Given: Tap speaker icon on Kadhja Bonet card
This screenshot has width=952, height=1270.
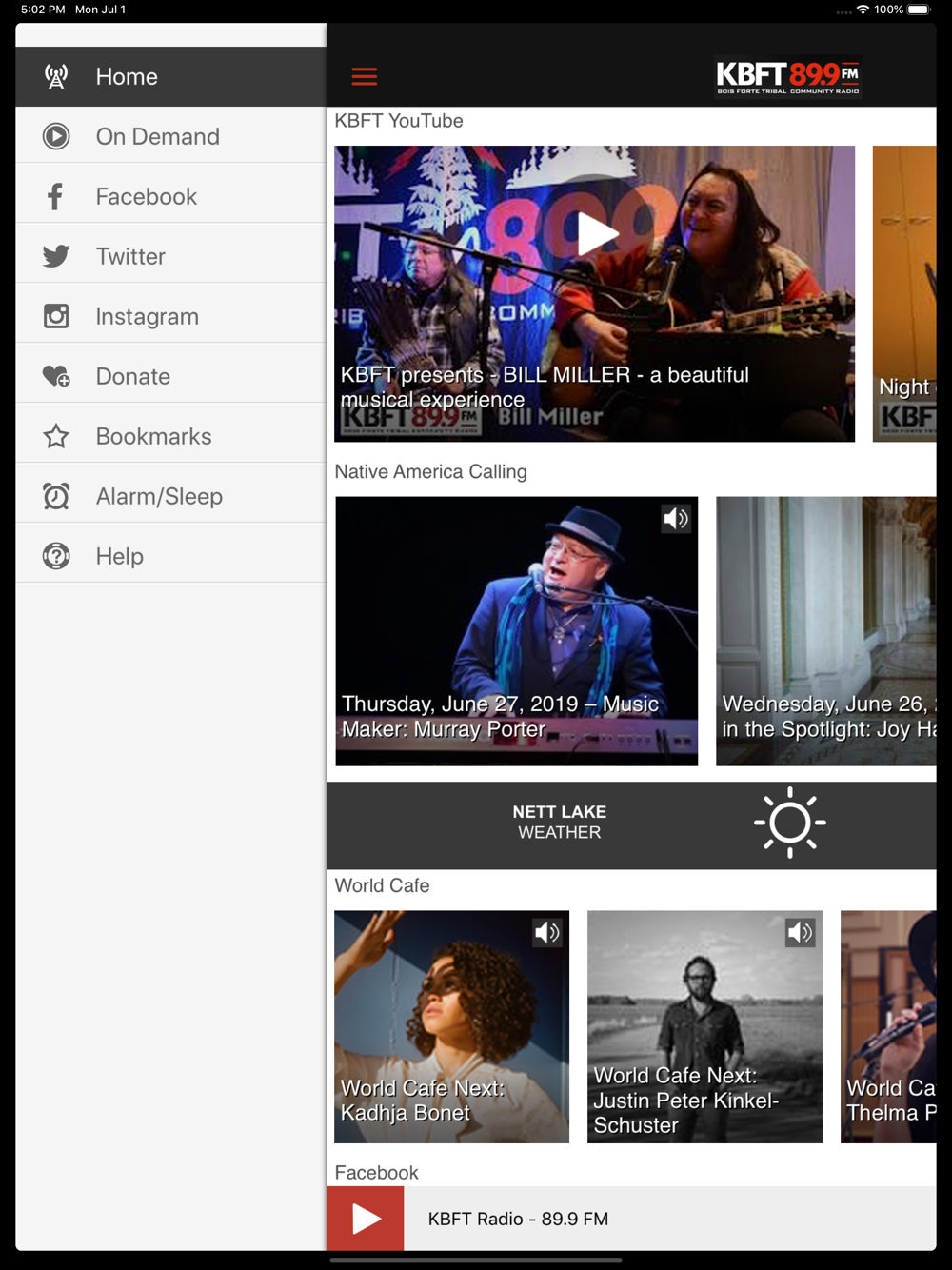Looking at the screenshot, I should [547, 932].
